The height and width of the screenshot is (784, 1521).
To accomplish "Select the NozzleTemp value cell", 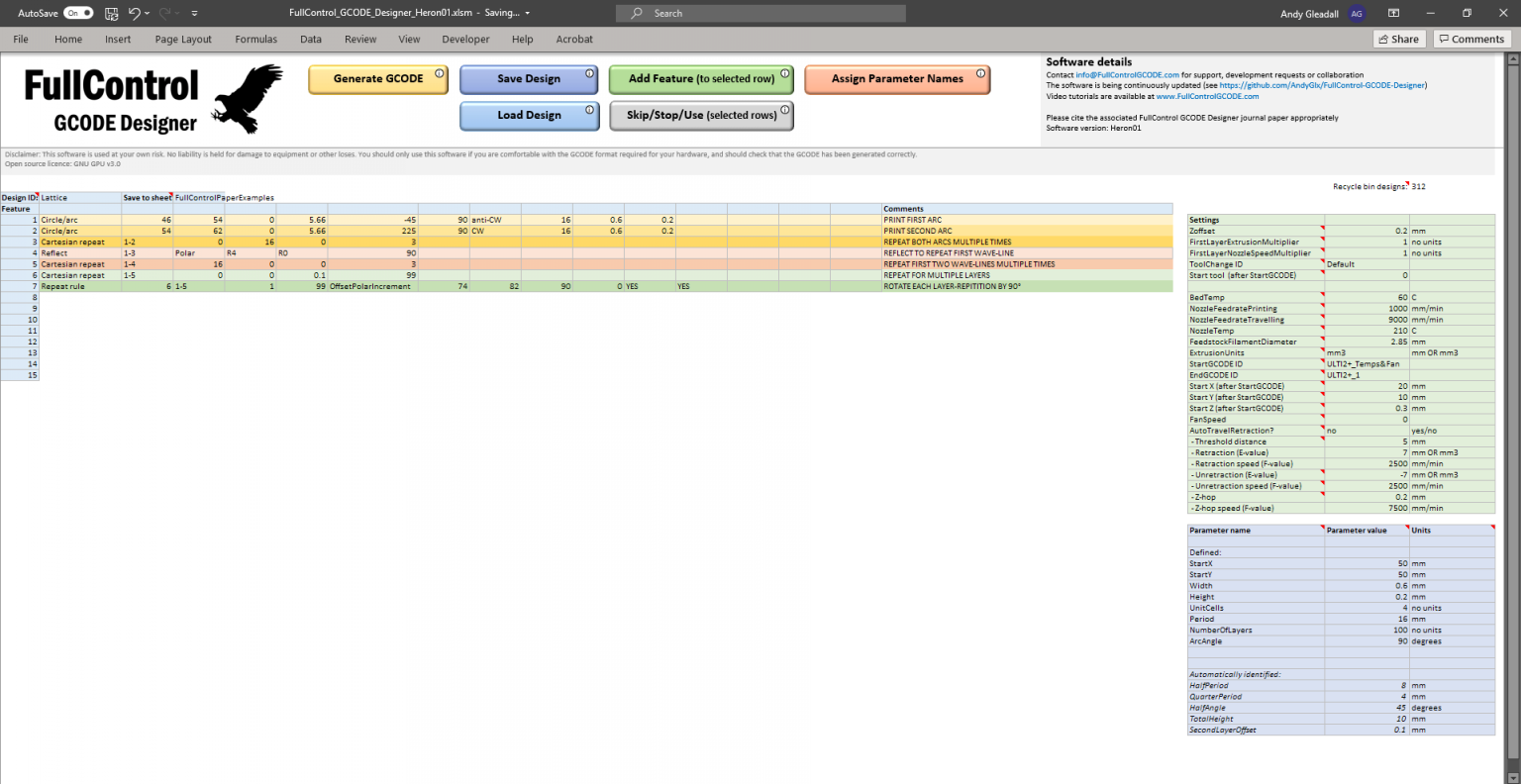I will (1367, 331).
